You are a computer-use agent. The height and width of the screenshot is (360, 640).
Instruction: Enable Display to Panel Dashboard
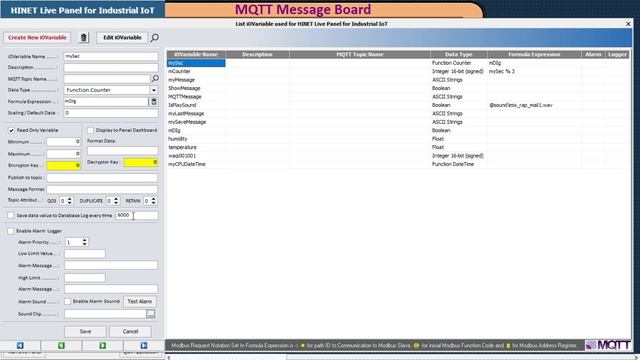coord(90,130)
